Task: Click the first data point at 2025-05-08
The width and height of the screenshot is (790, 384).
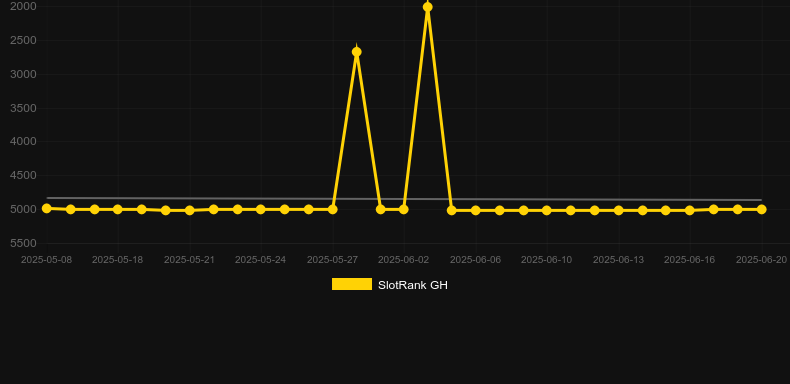Action: pos(47,208)
